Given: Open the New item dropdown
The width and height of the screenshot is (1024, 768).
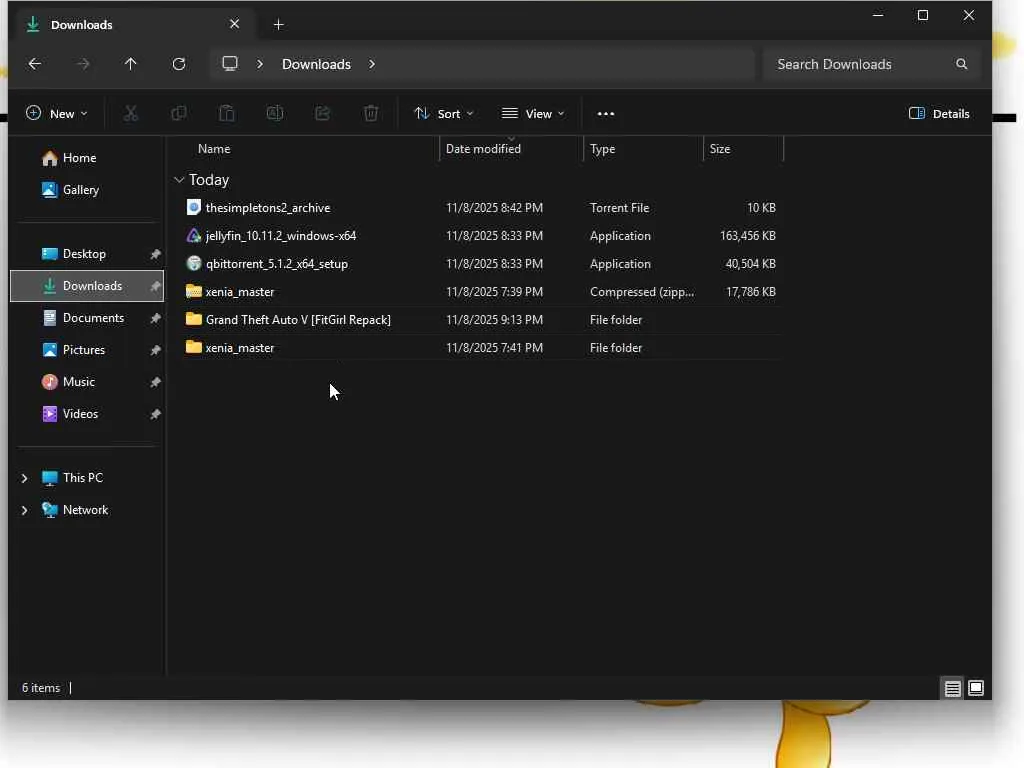Looking at the screenshot, I should pos(56,114).
